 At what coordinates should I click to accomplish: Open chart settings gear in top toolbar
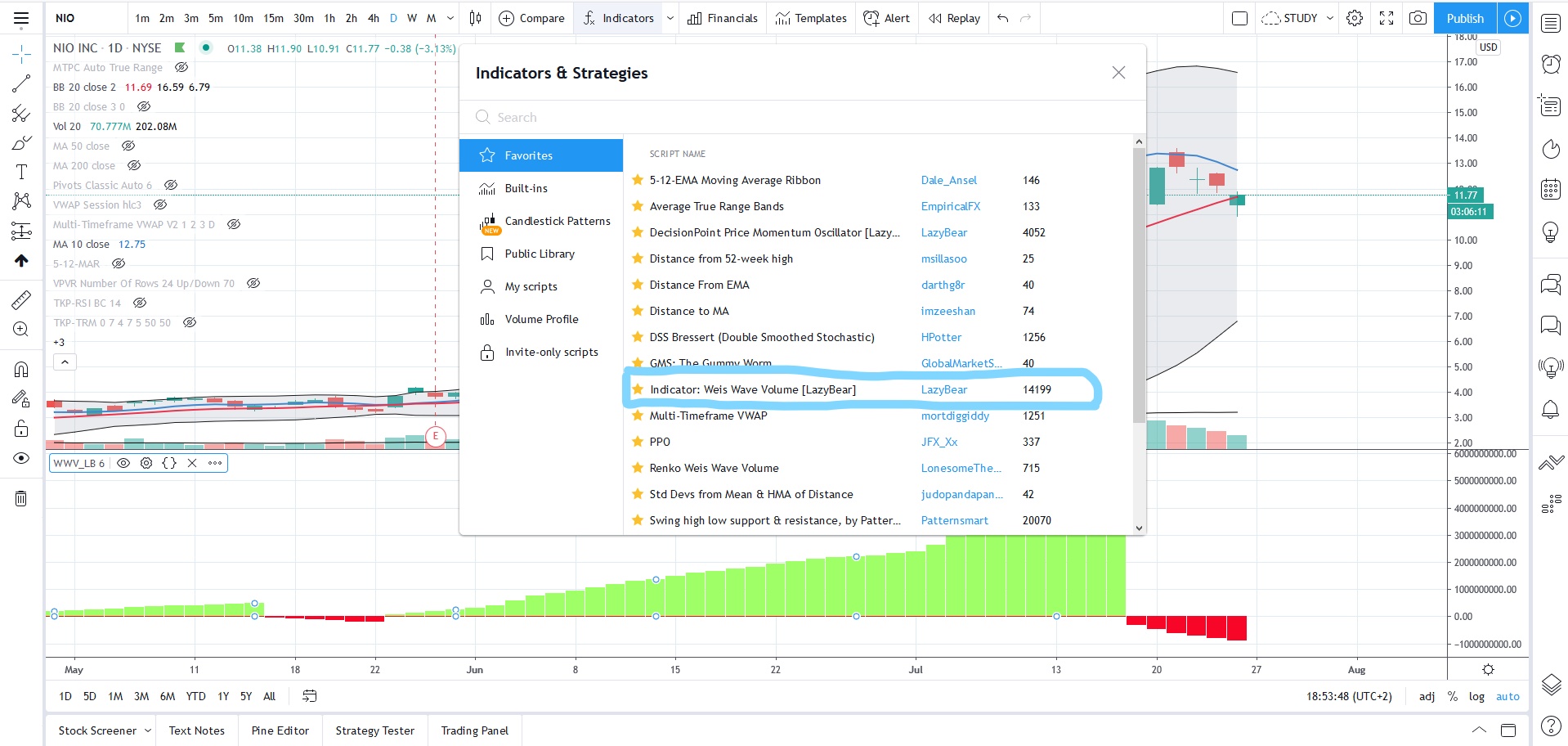(1355, 18)
